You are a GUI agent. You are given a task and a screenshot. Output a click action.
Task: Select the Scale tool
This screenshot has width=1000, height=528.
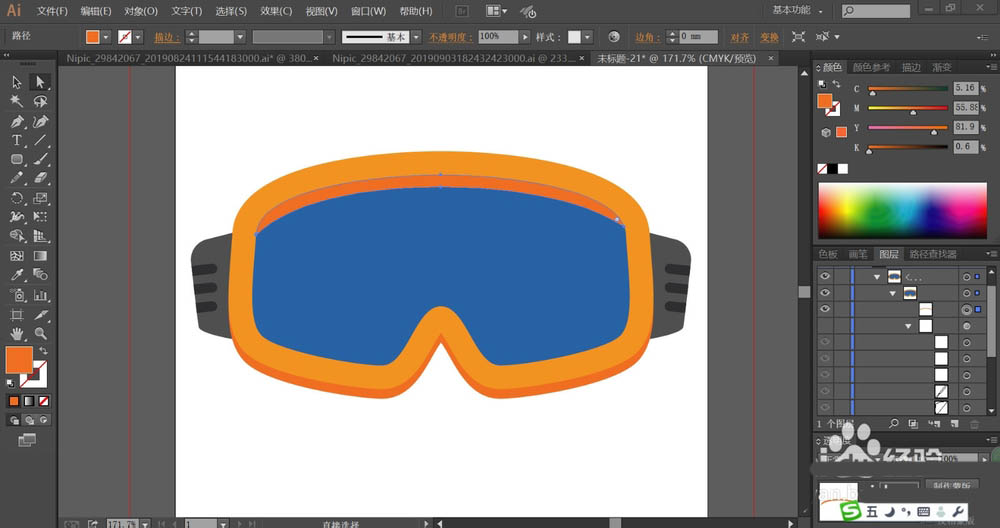pos(40,198)
